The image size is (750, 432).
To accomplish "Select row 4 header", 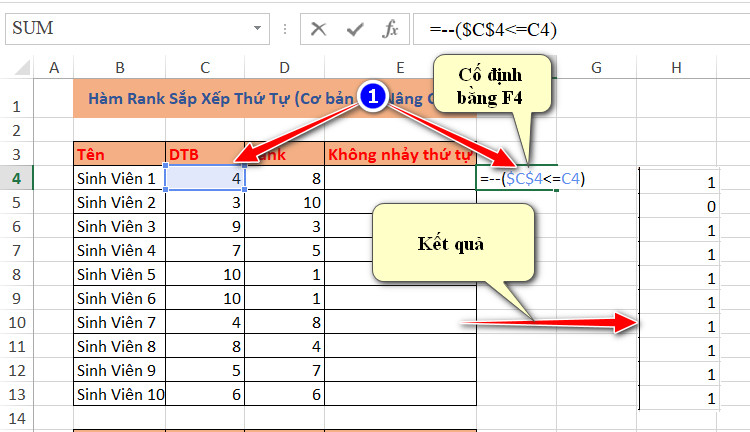I will click(16, 178).
